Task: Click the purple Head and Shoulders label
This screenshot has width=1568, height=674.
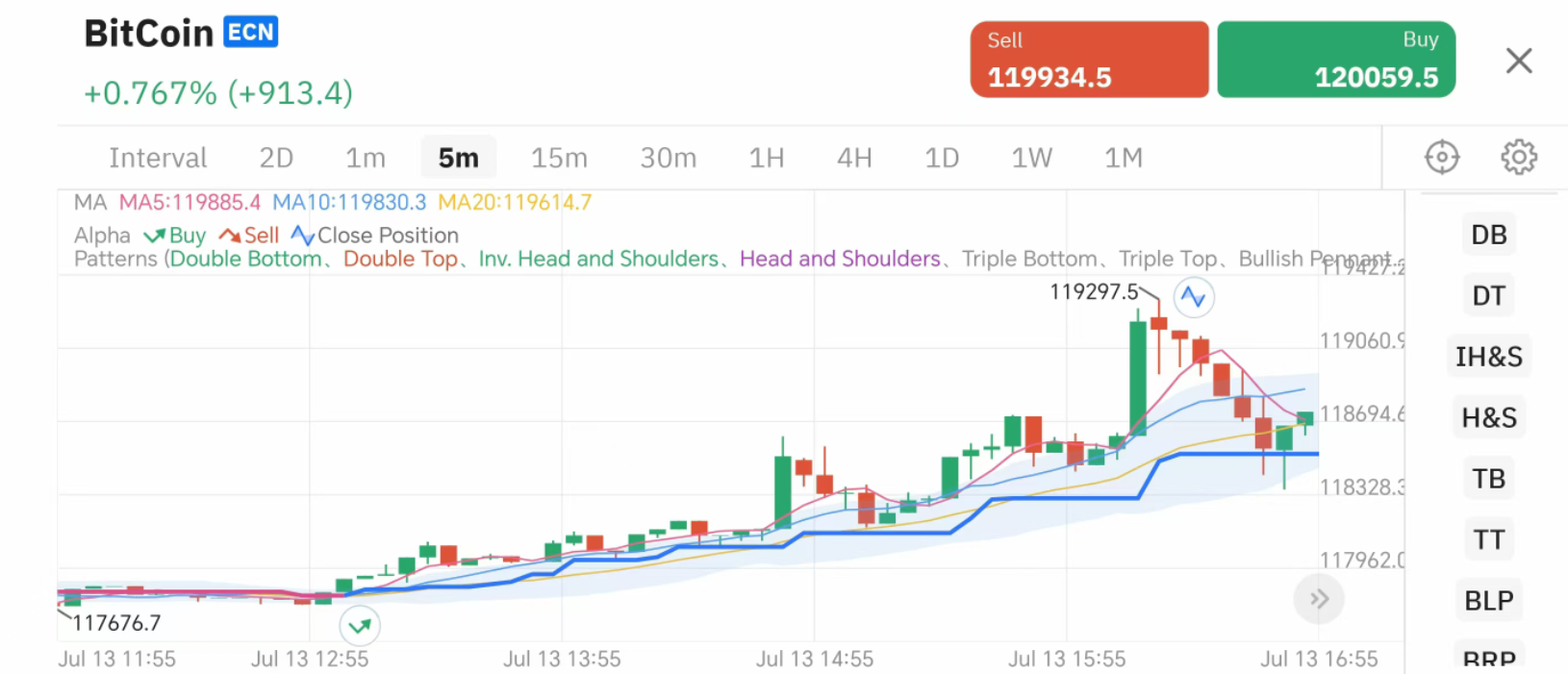Action: coord(840,260)
